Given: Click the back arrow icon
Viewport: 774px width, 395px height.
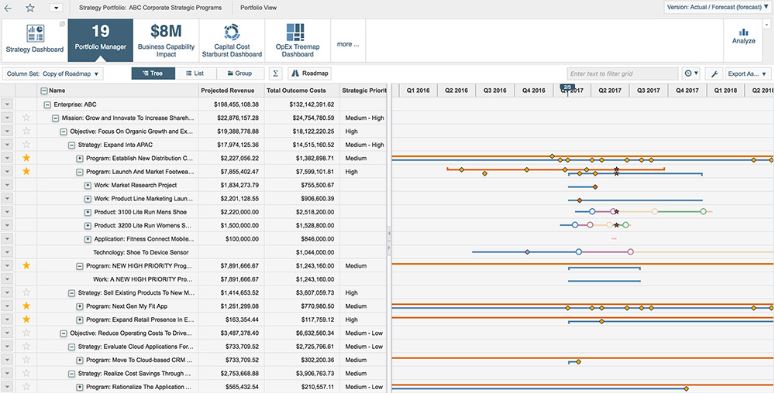Looking at the screenshot, I should coord(8,8).
